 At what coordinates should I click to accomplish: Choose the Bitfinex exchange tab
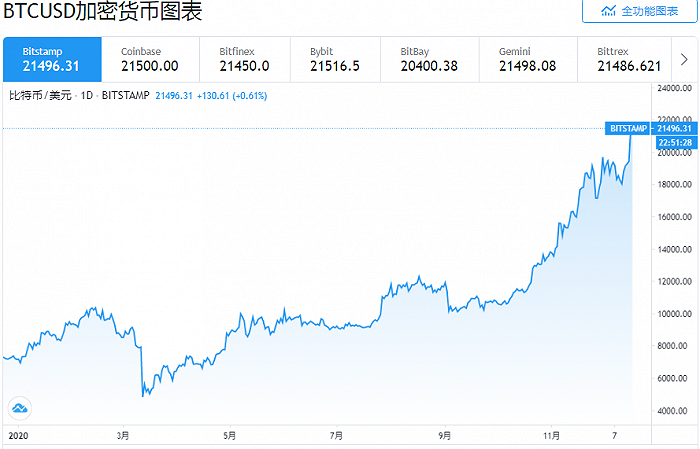[x=242, y=58]
